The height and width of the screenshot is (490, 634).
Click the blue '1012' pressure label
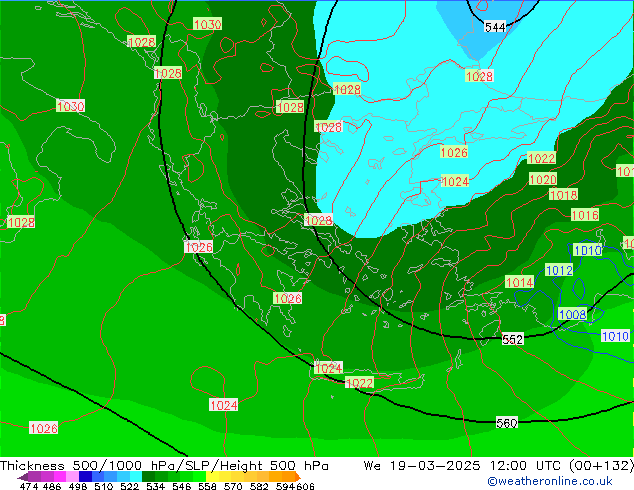[x=559, y=270]
